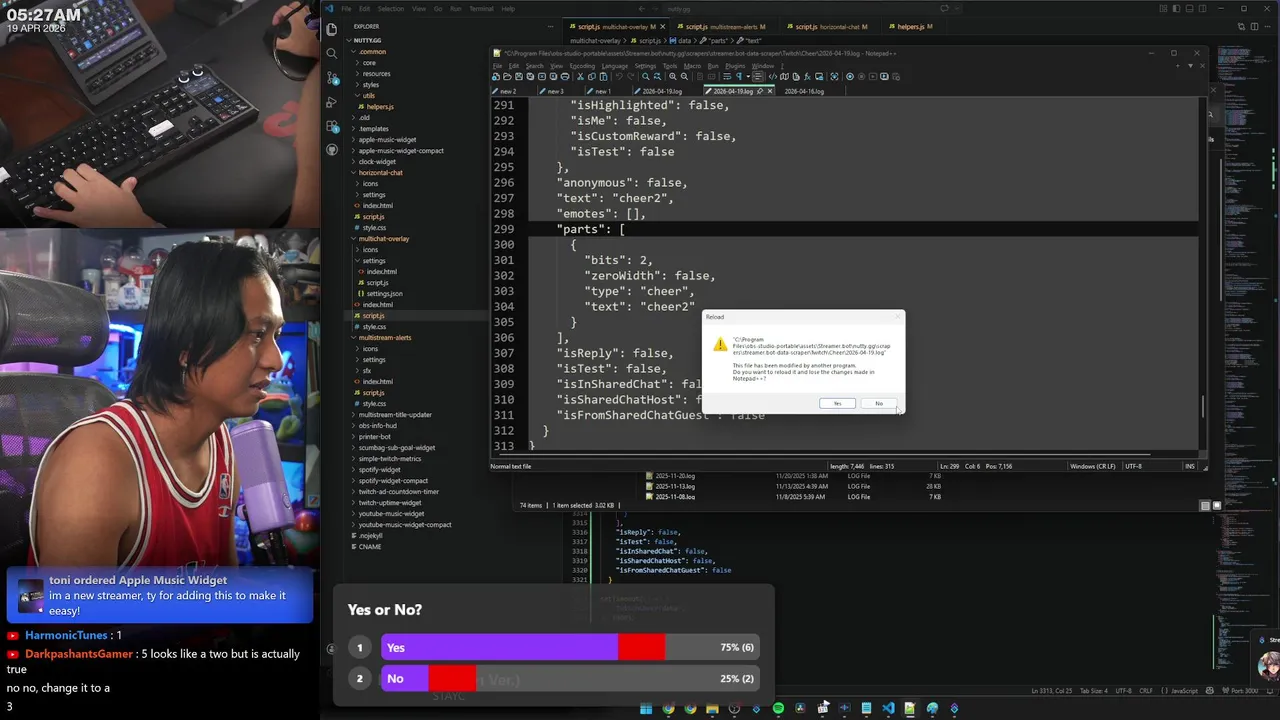1280x720 pixels.
Task: Click Notepad++ Cut scissors toolbar icon
Action: tap(580, 77)
